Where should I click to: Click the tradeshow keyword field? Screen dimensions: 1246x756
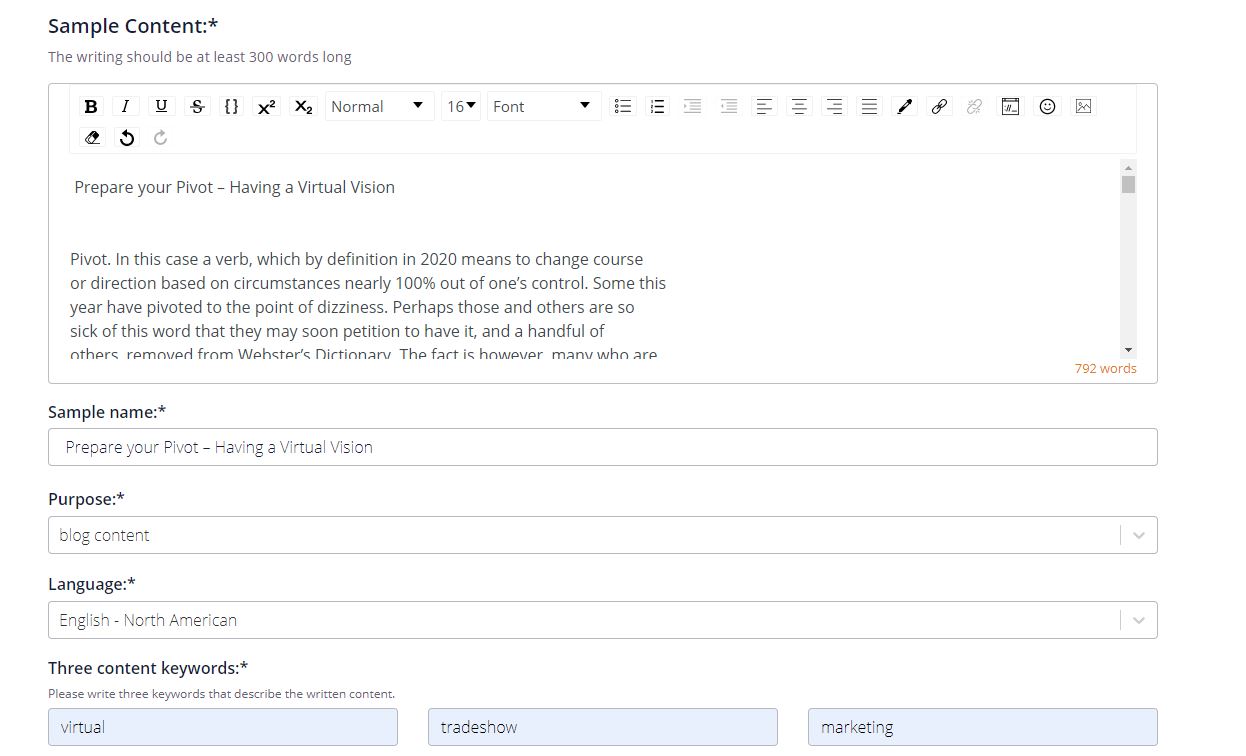click(x=602, y=727)
